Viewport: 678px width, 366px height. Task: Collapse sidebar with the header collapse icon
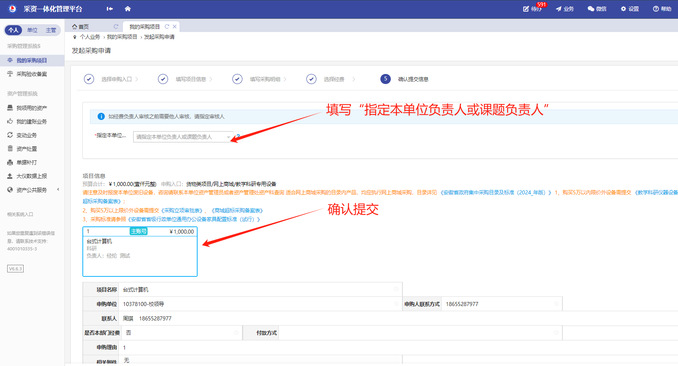pyautogui.click(x=110, y=9)
